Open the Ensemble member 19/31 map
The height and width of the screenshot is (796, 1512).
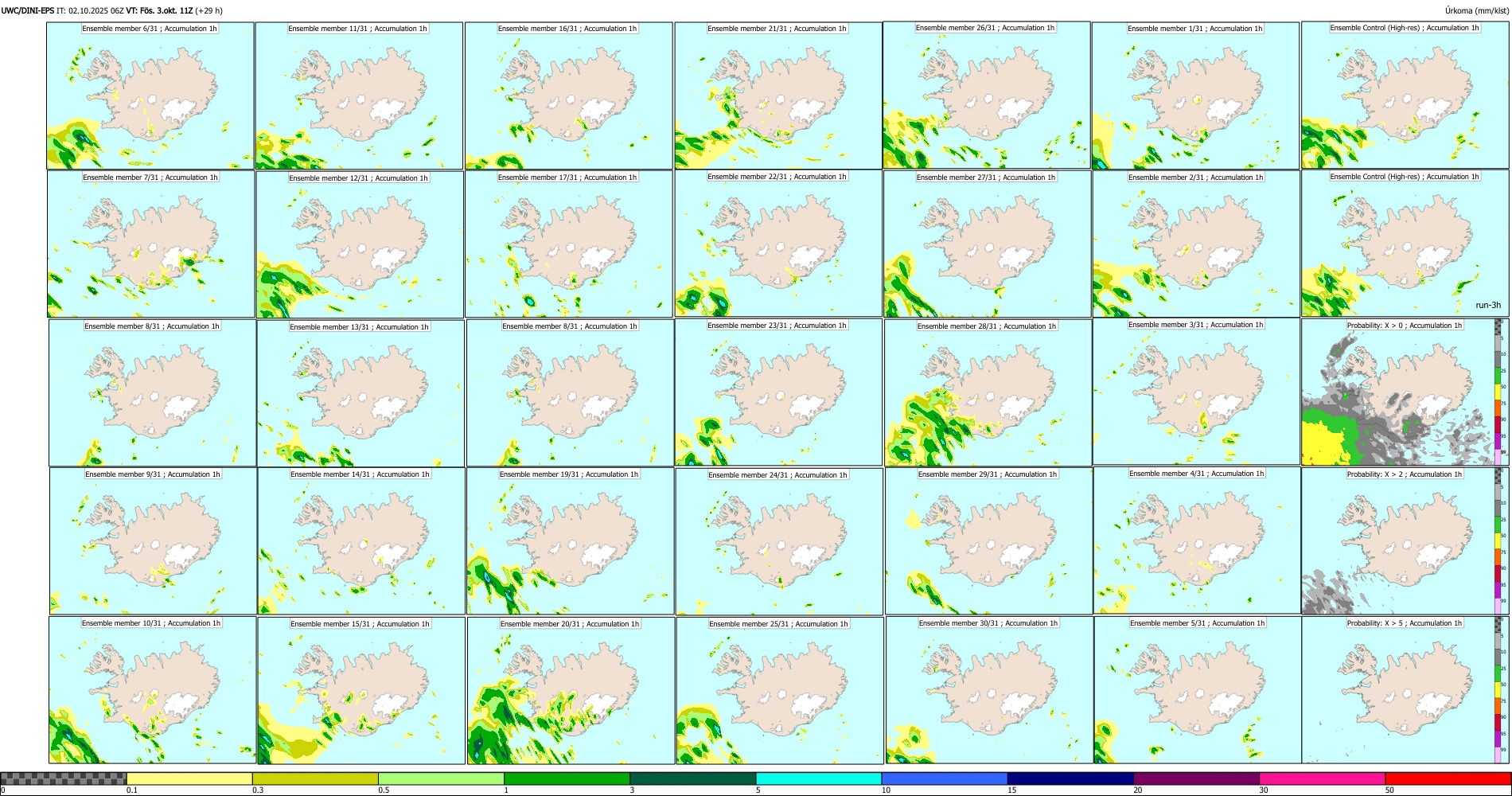[570, 541]
